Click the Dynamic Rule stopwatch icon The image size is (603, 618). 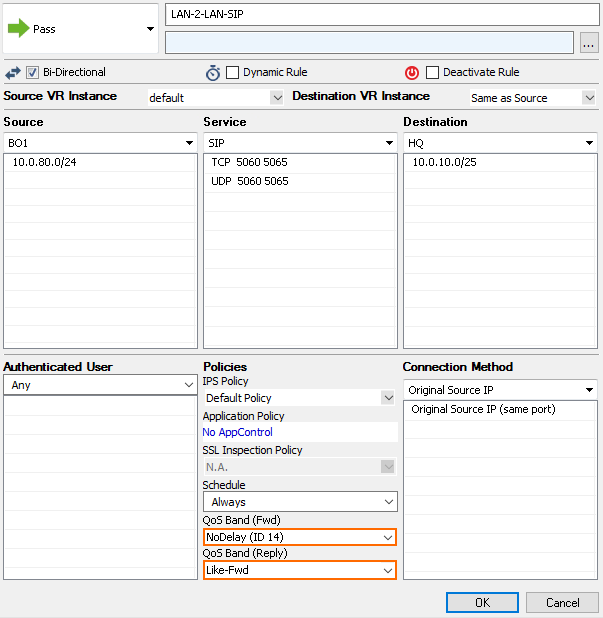213,73
